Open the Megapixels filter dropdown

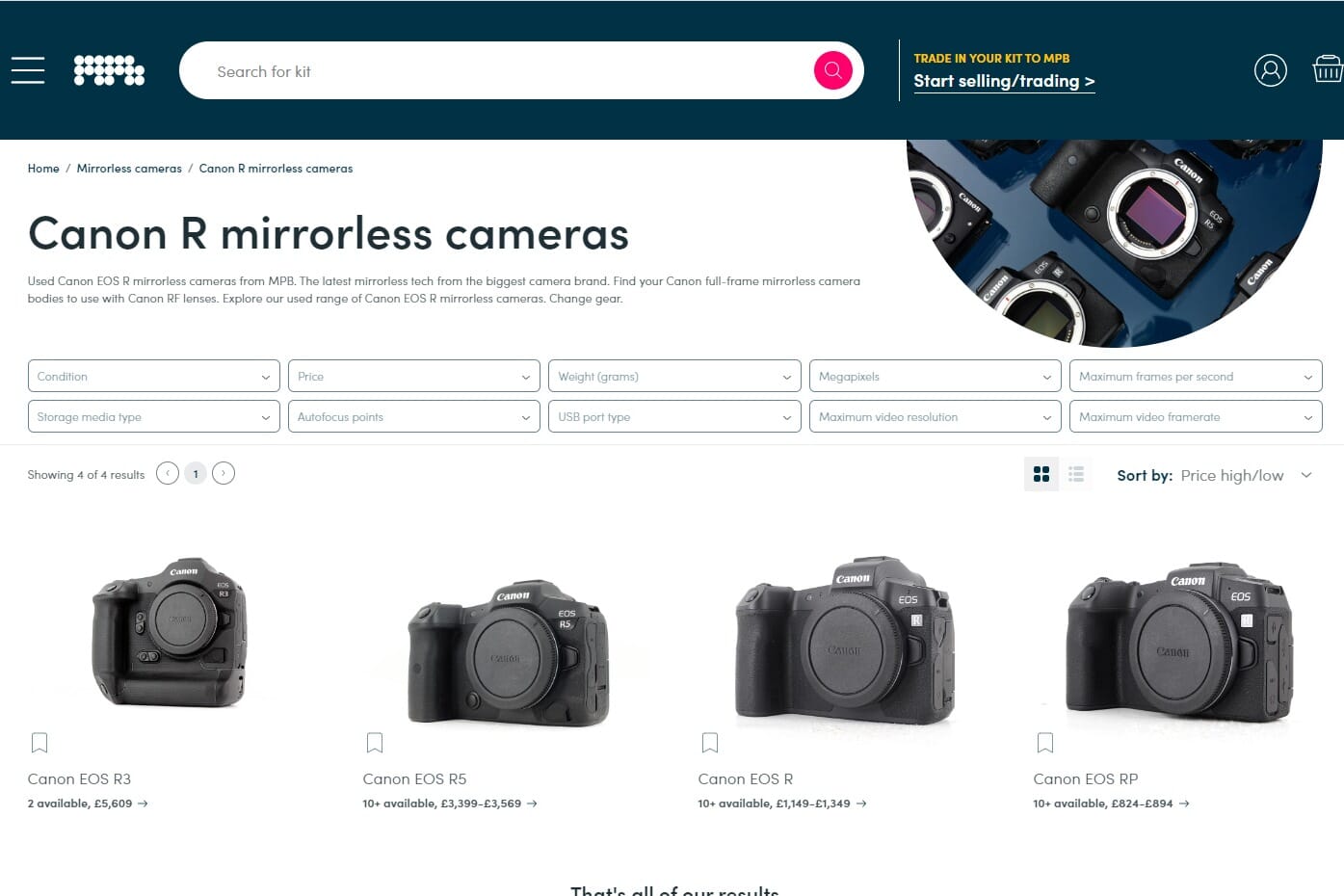[936, 376]
